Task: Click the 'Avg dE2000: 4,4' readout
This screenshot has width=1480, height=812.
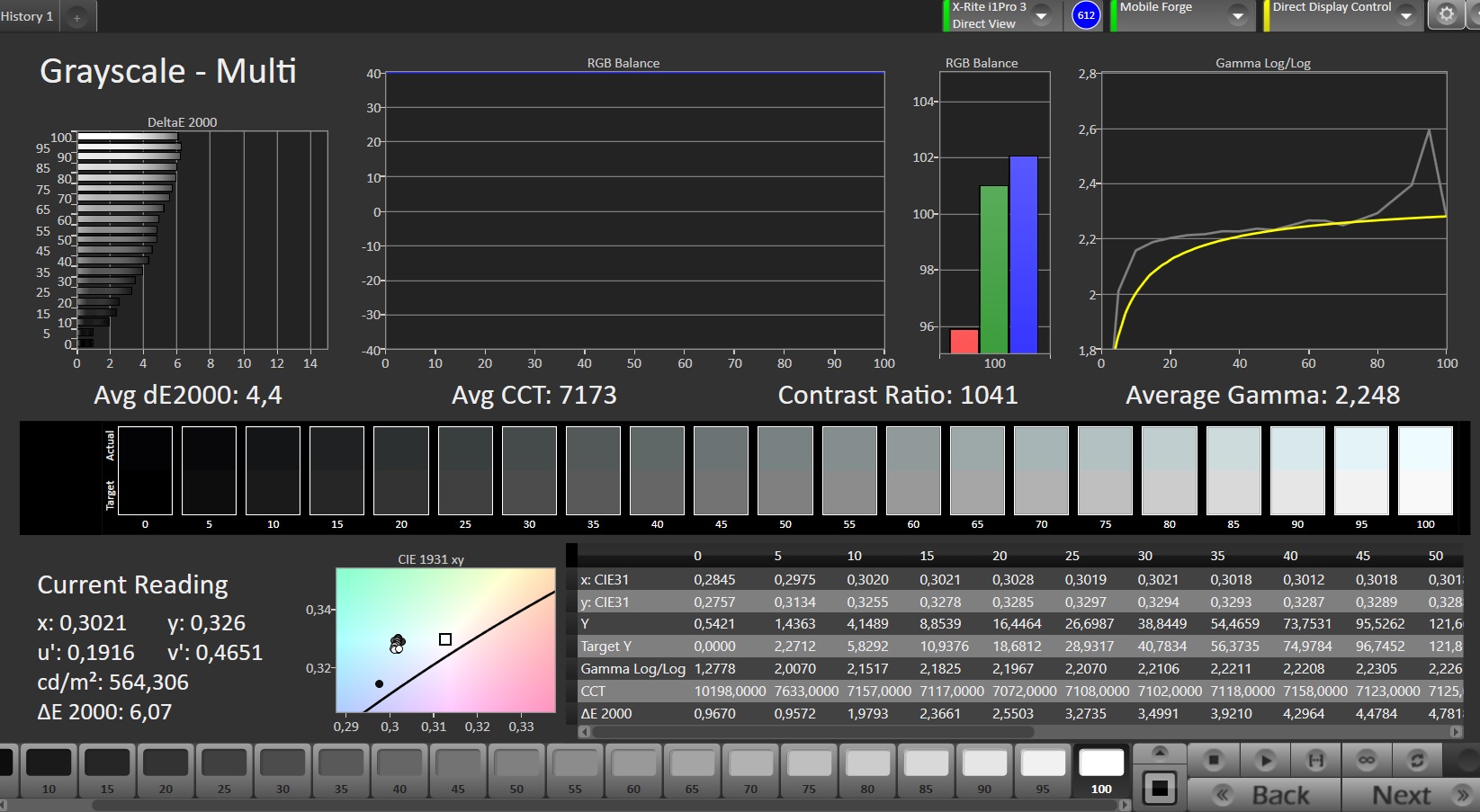Action: (x=188, y=396)
